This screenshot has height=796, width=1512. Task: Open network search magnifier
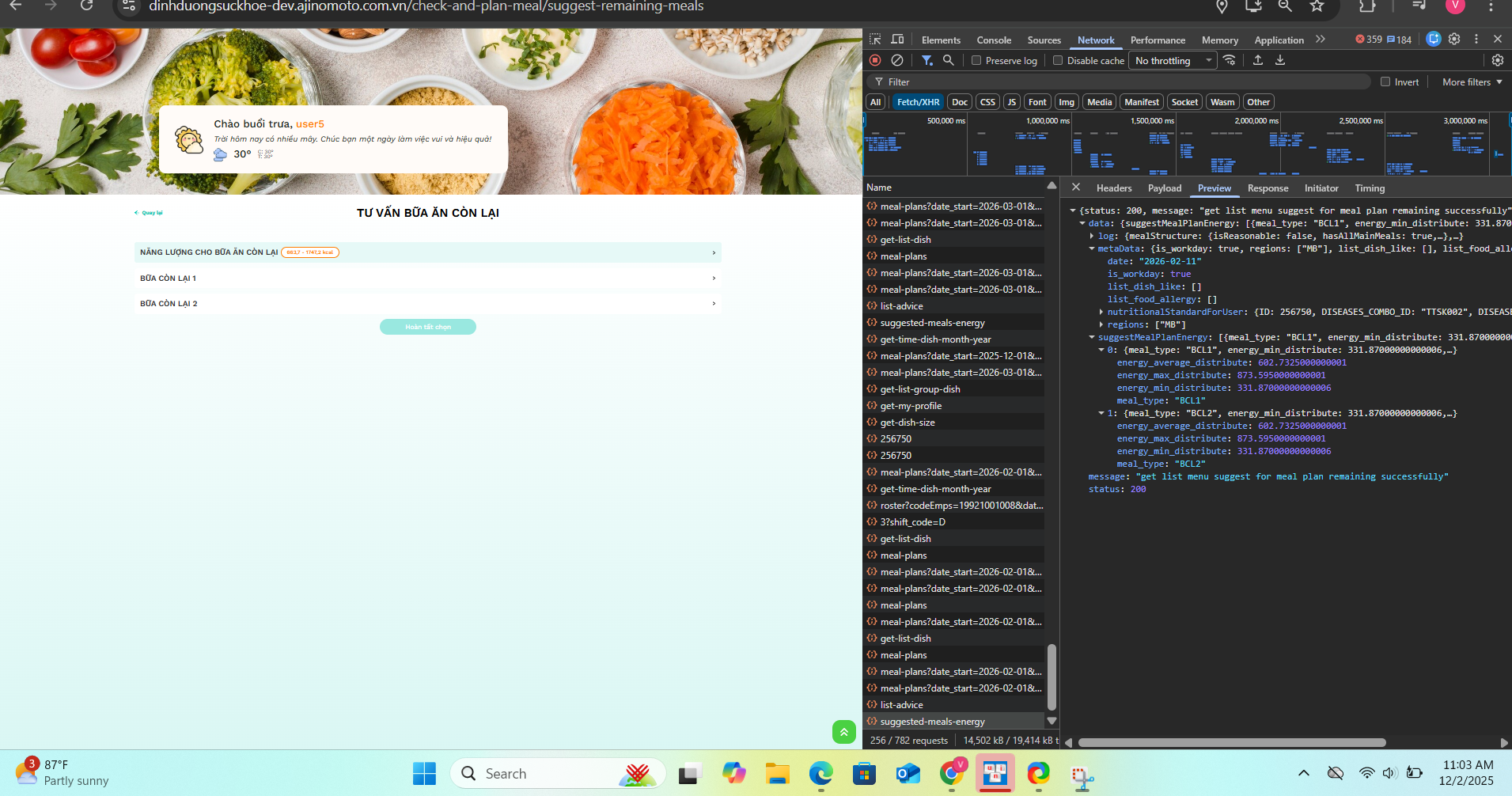[949, 60]
